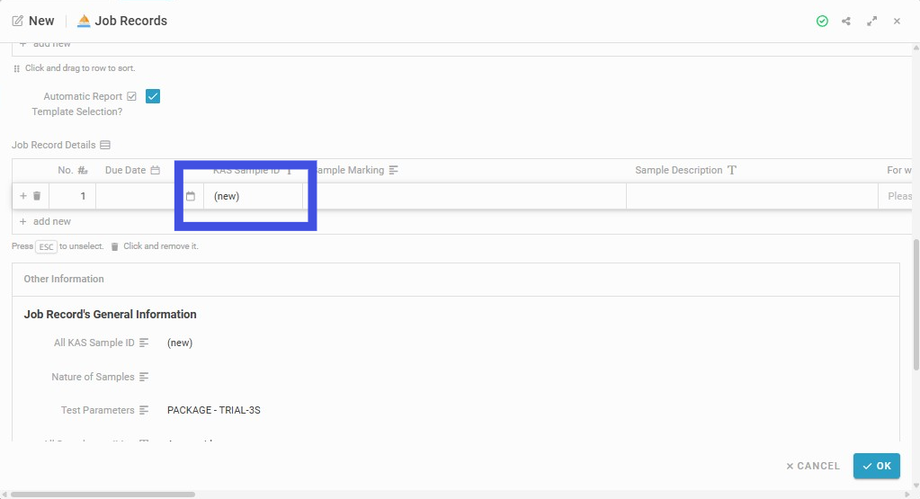920x499 pixels.
Task: Click the checkbox-type icon beside Automatic Report label
Action: point(132,96)
